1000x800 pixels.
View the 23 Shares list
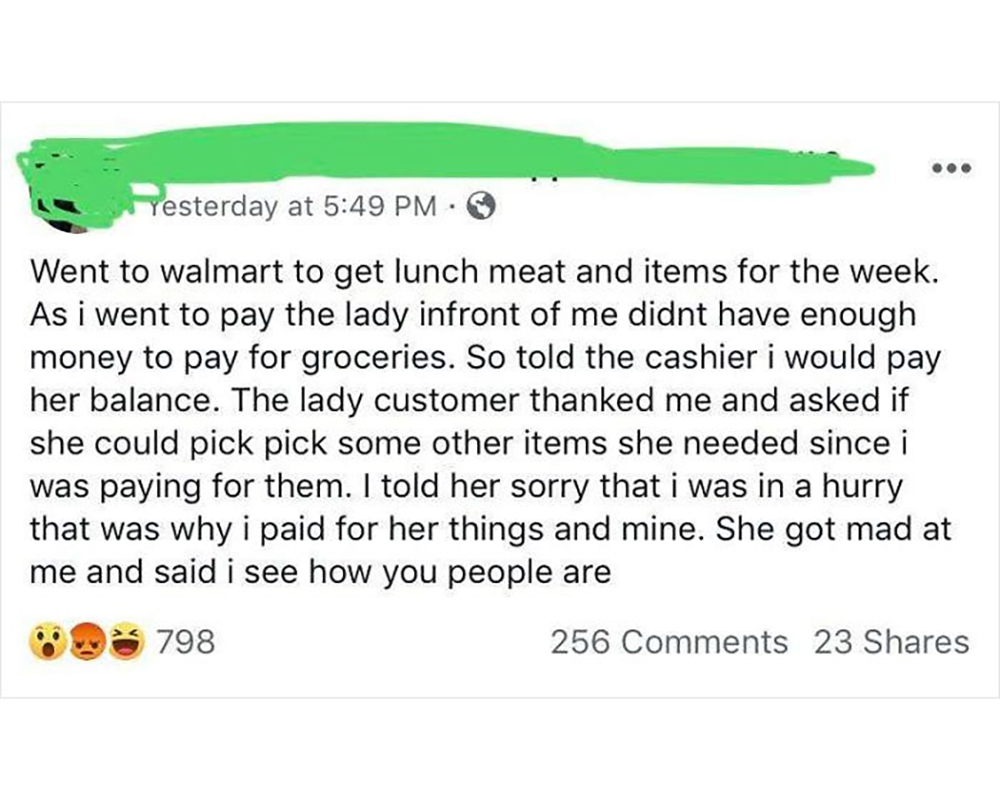tap(891, 641)
